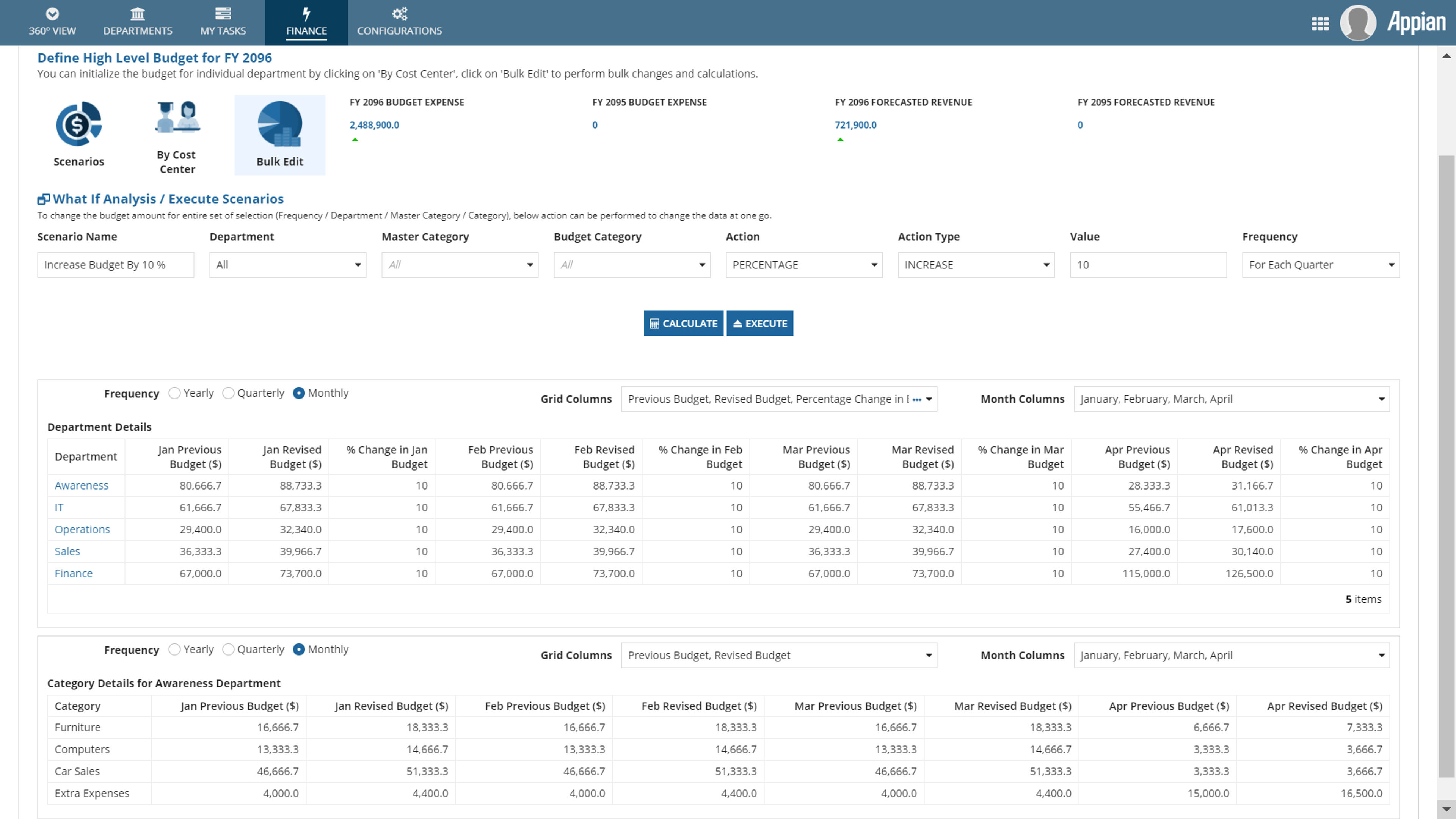Click the Furniture category row label

coord(77,728)
